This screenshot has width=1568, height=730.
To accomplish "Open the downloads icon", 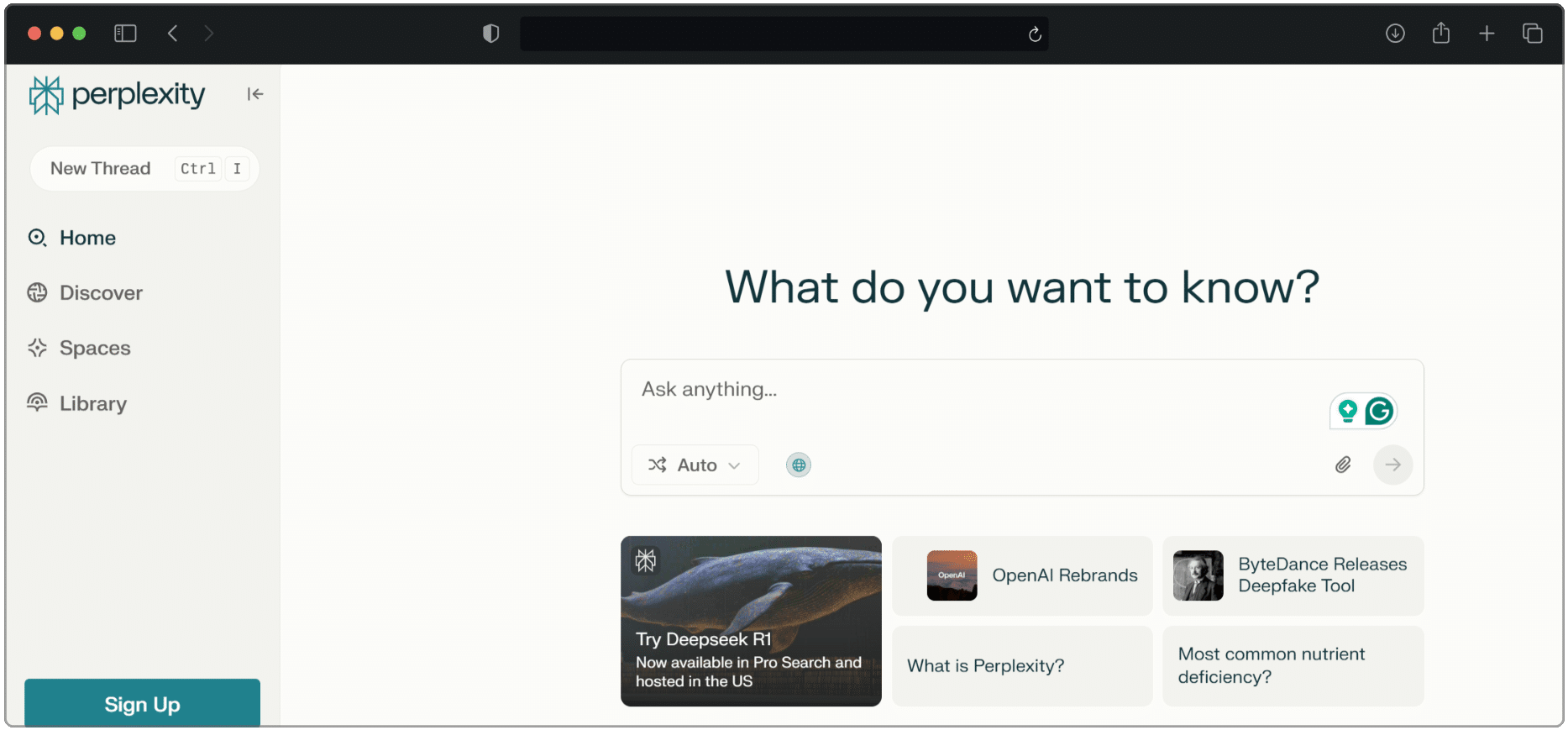I will 1395,34.
